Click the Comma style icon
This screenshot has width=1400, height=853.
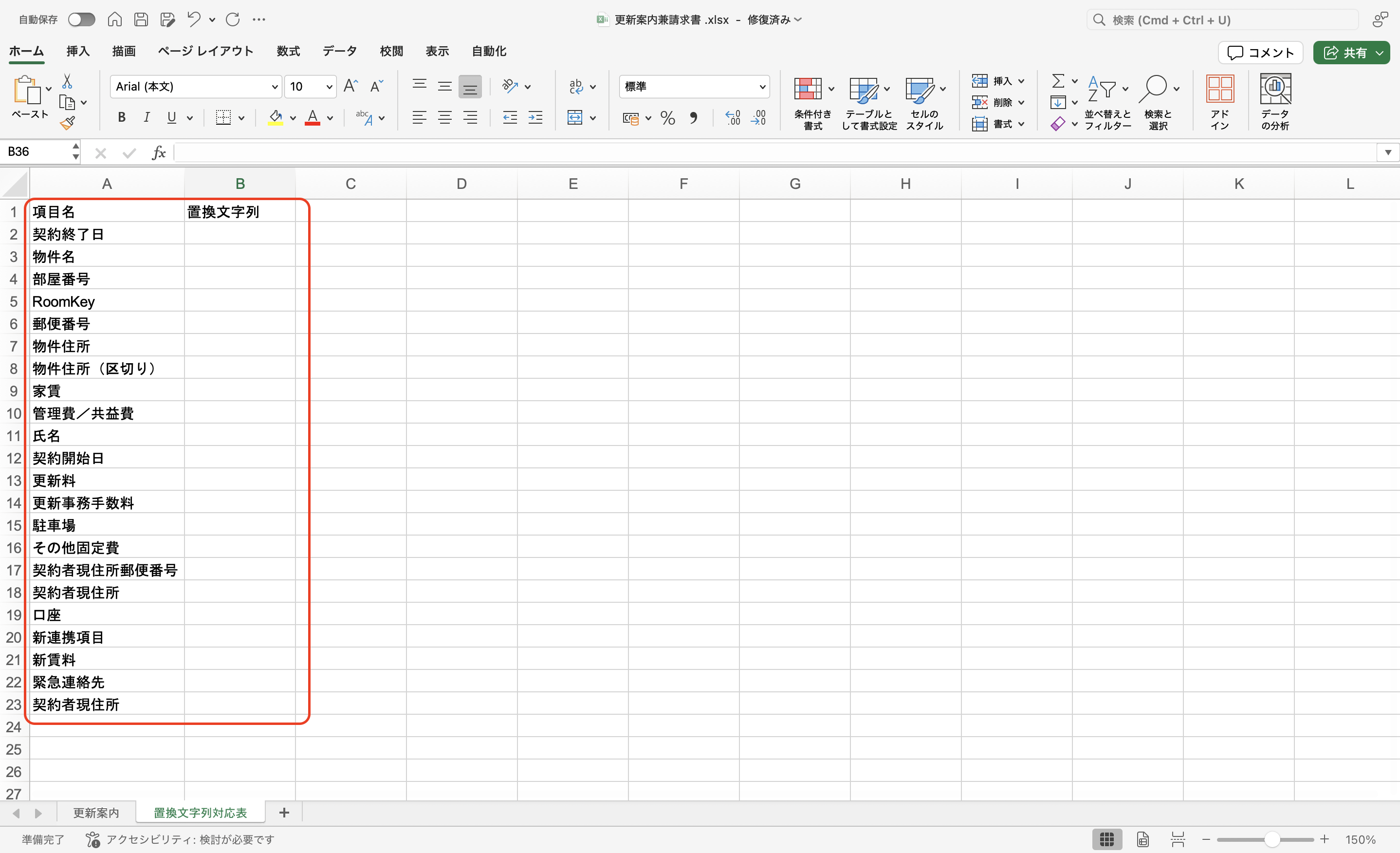tap(693, 118)
